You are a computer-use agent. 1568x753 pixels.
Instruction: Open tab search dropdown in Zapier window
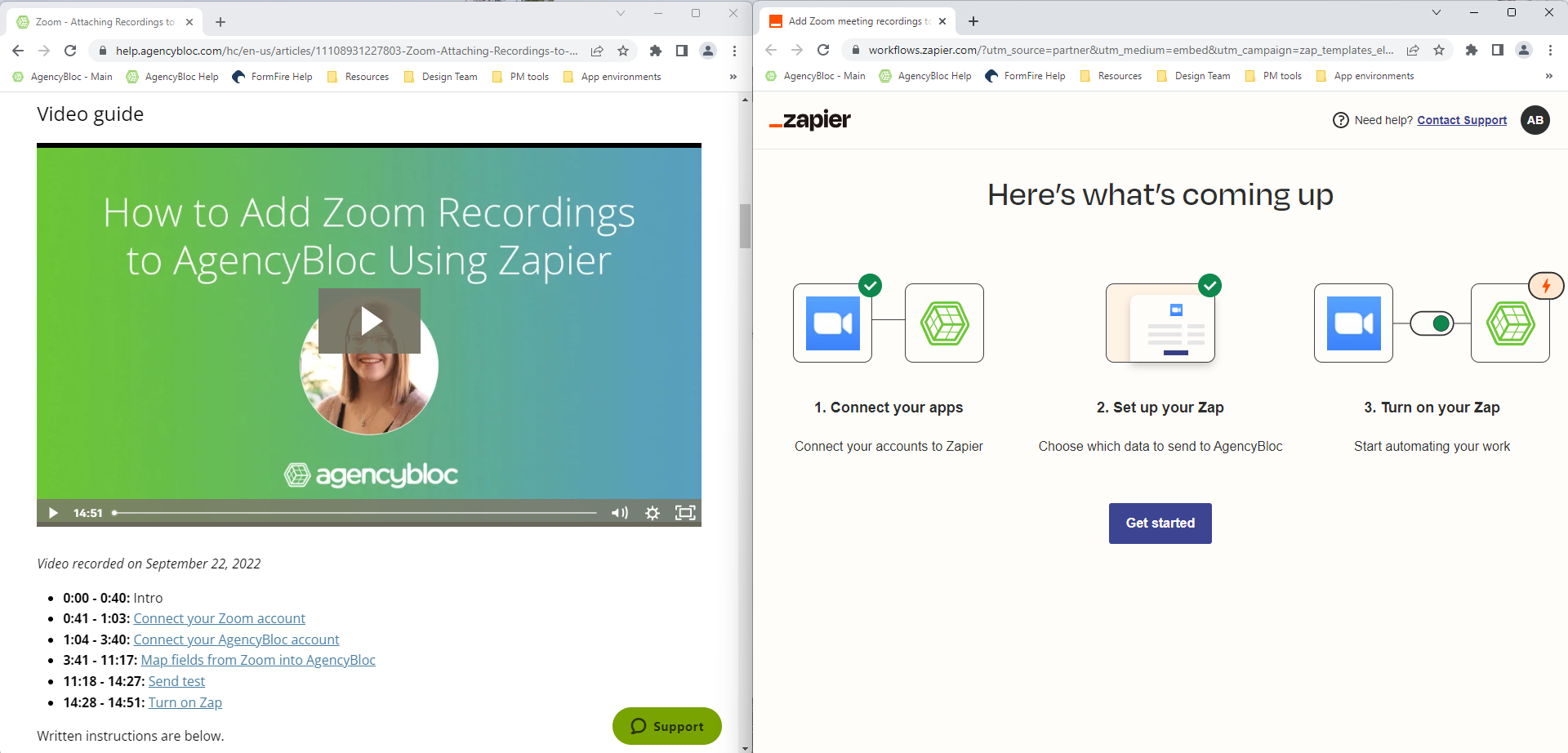click(x=1437, y=12)
